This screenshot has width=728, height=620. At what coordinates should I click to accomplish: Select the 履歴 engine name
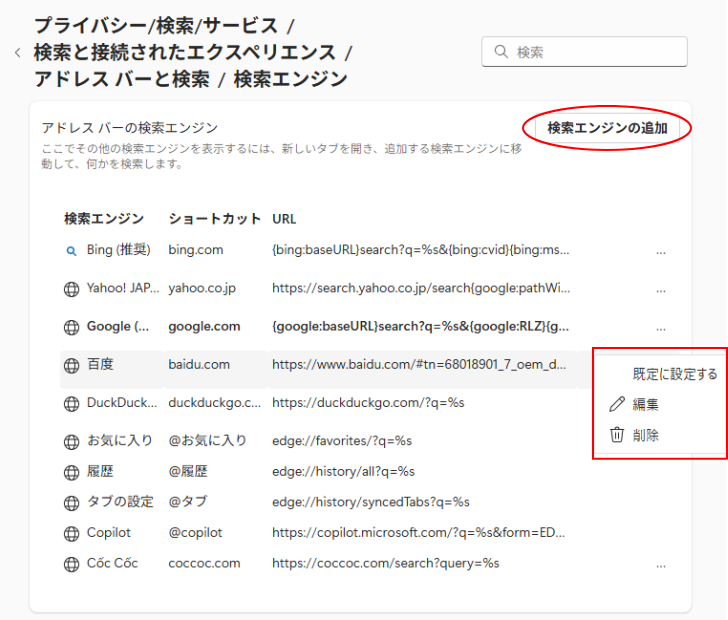tap(100, 471)
